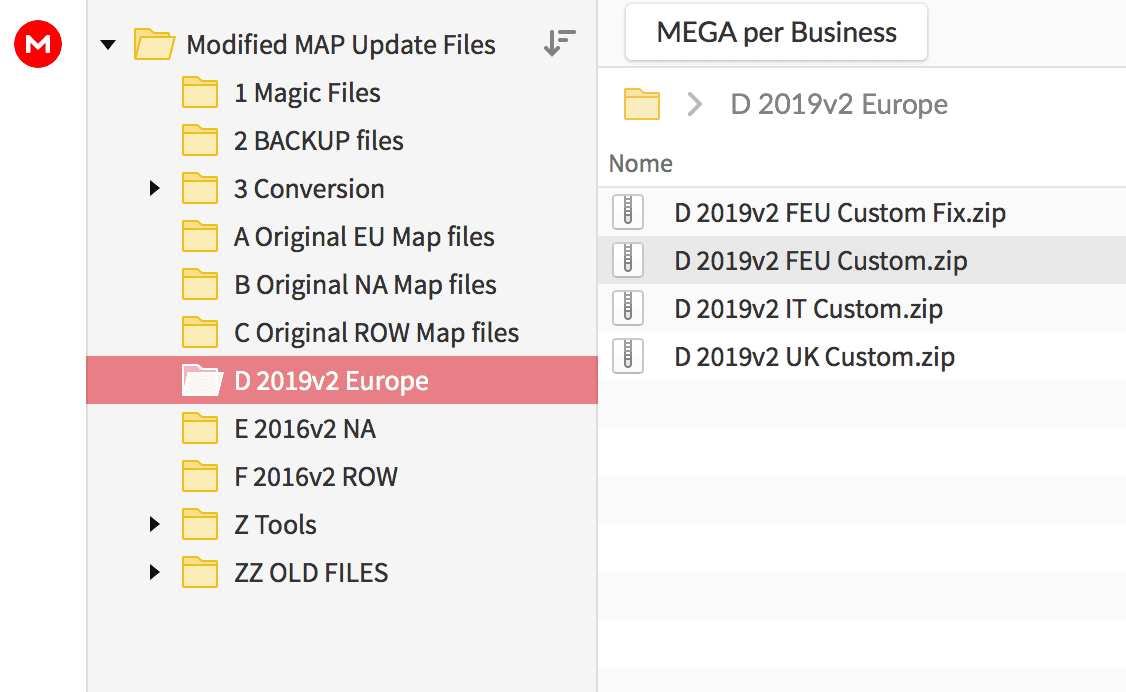
Task: Select D 2019v2 FEU Custom.zip file
Action: click(820, 261)
